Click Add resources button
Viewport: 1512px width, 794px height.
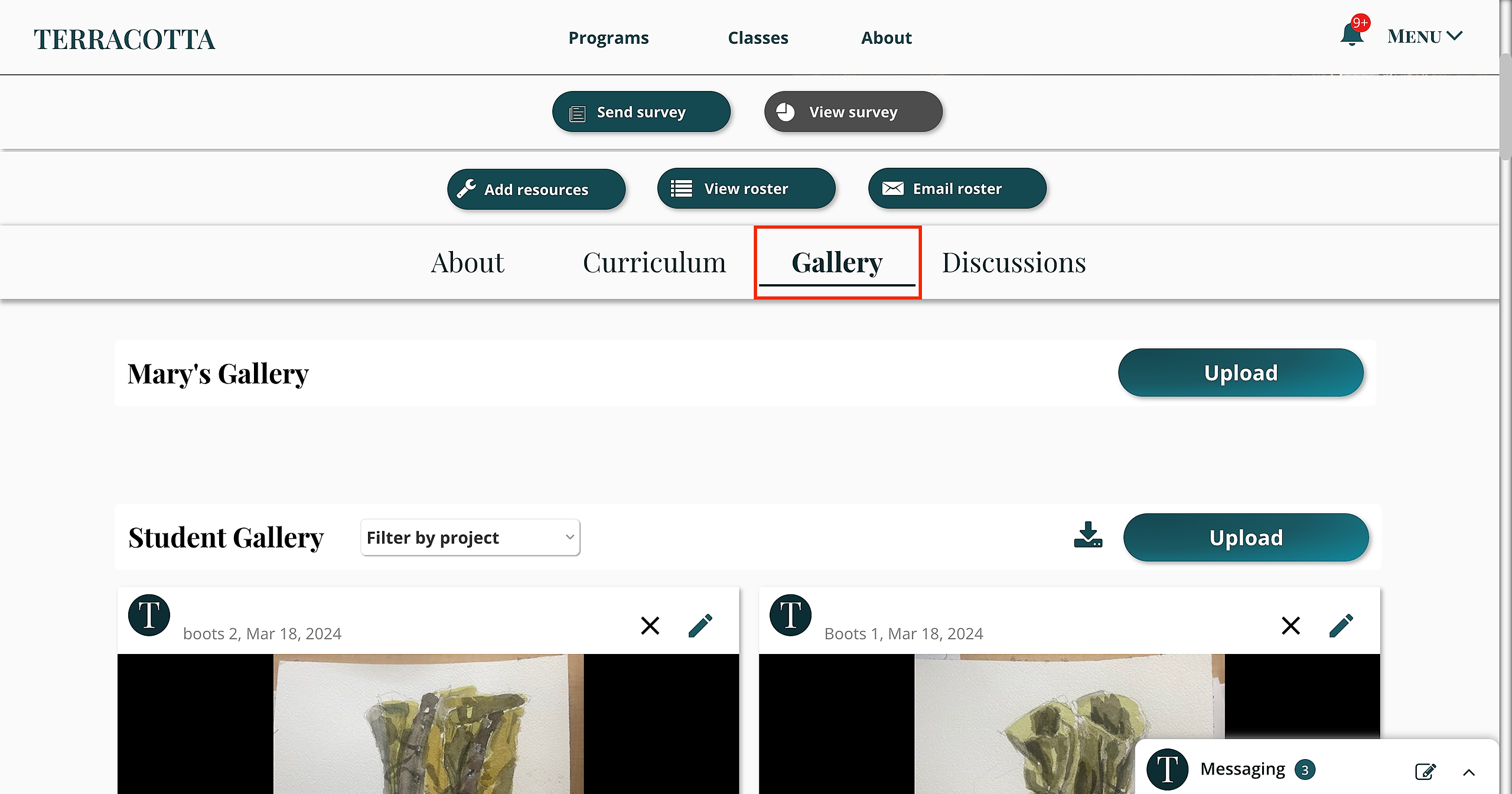coord(536,189)
